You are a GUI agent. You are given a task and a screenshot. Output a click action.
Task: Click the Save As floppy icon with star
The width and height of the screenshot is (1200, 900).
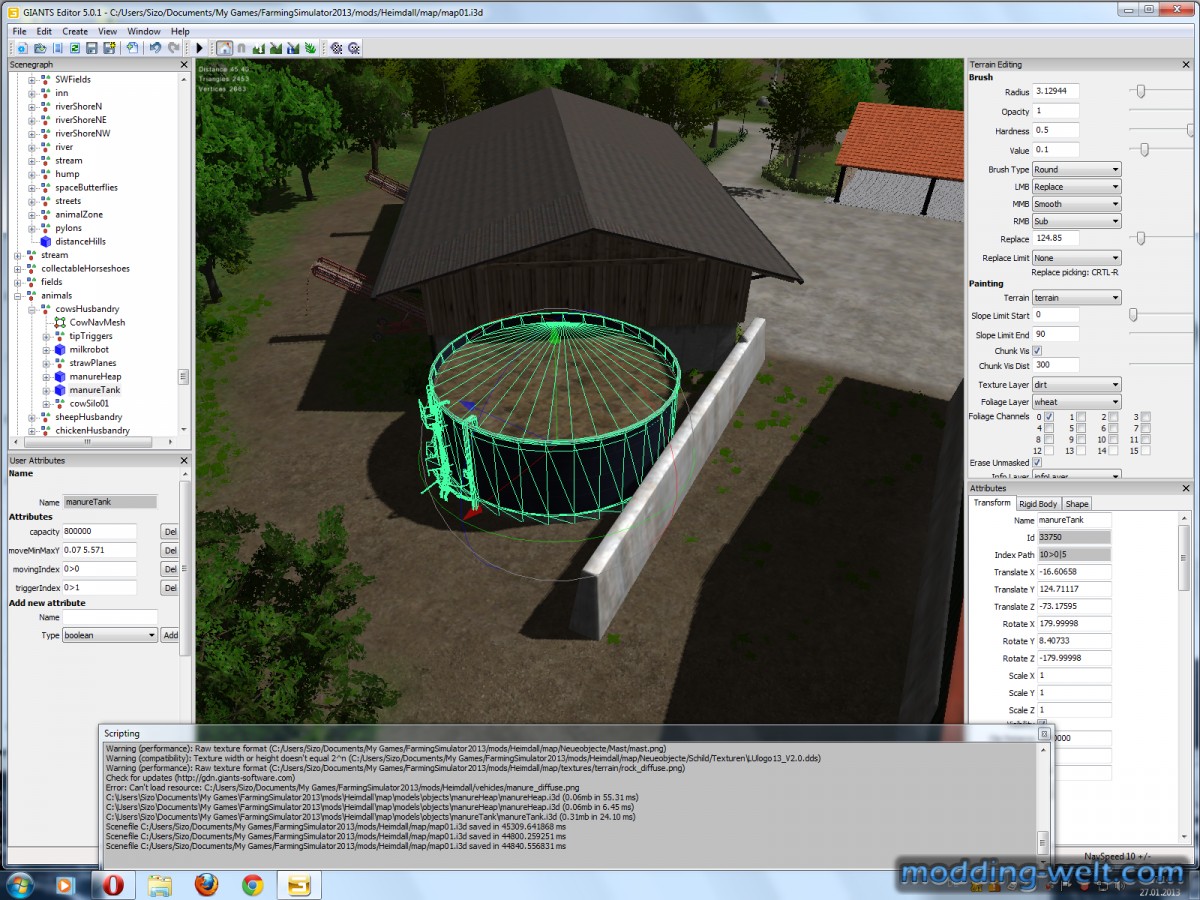coord(109,48)
